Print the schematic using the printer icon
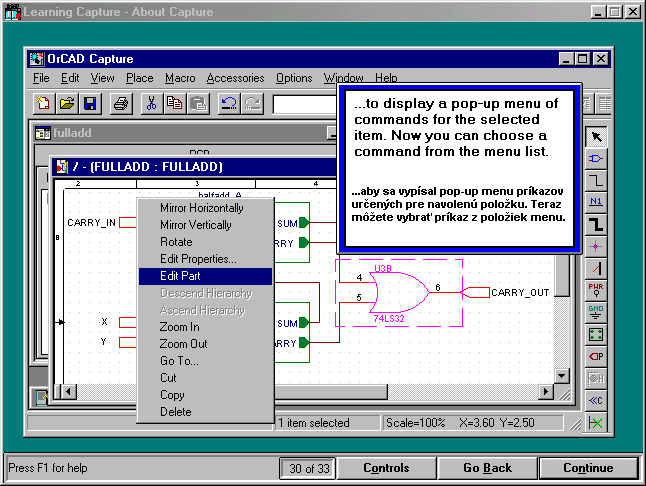The width and height of the screenshot is (646, 486). point(121,103)
